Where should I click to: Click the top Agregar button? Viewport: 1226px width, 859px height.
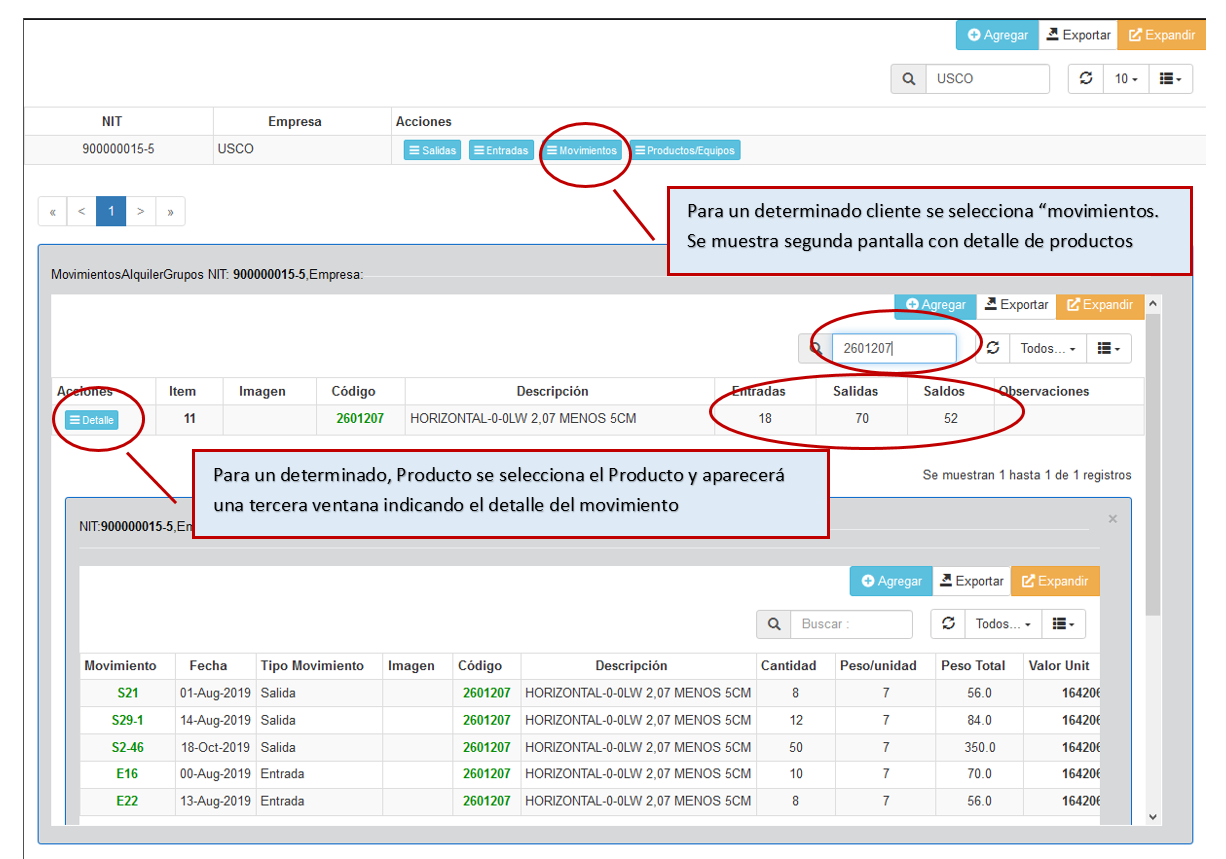997,35
